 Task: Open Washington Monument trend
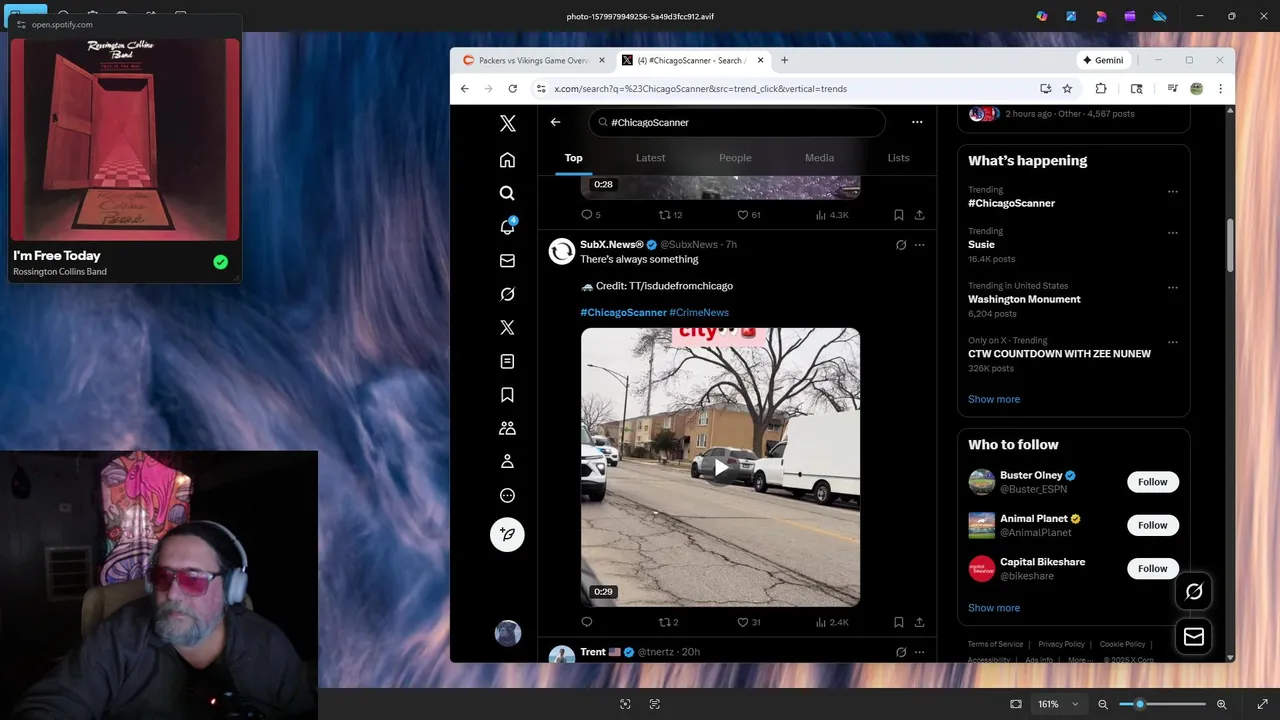click(1024, 299)
